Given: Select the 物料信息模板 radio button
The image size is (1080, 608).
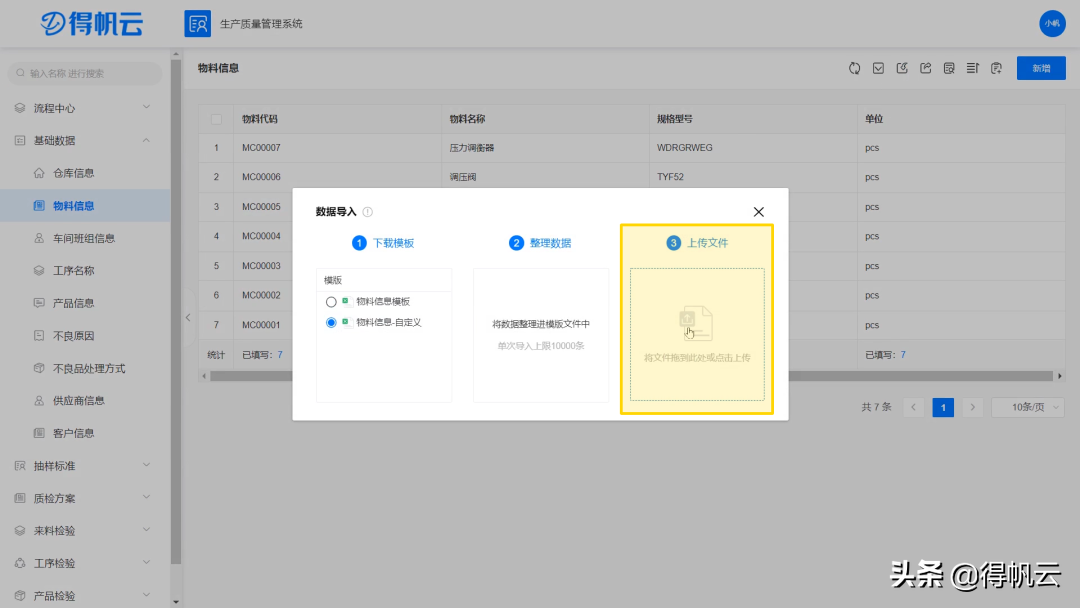Looking at the screenshot, I should (x=331, y=302).
